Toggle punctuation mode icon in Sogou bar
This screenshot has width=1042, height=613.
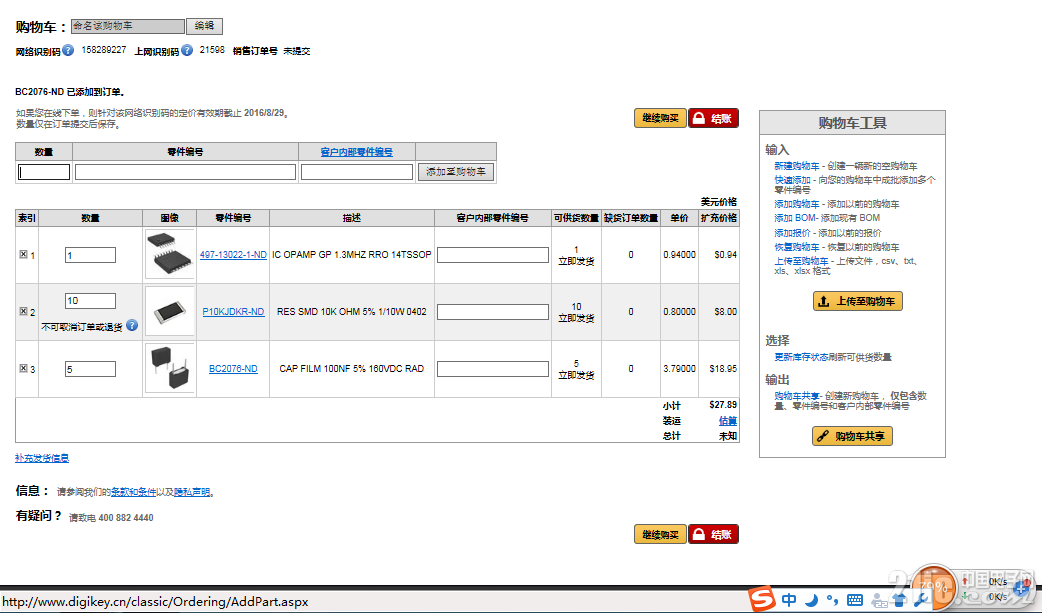tap(833, 600)
